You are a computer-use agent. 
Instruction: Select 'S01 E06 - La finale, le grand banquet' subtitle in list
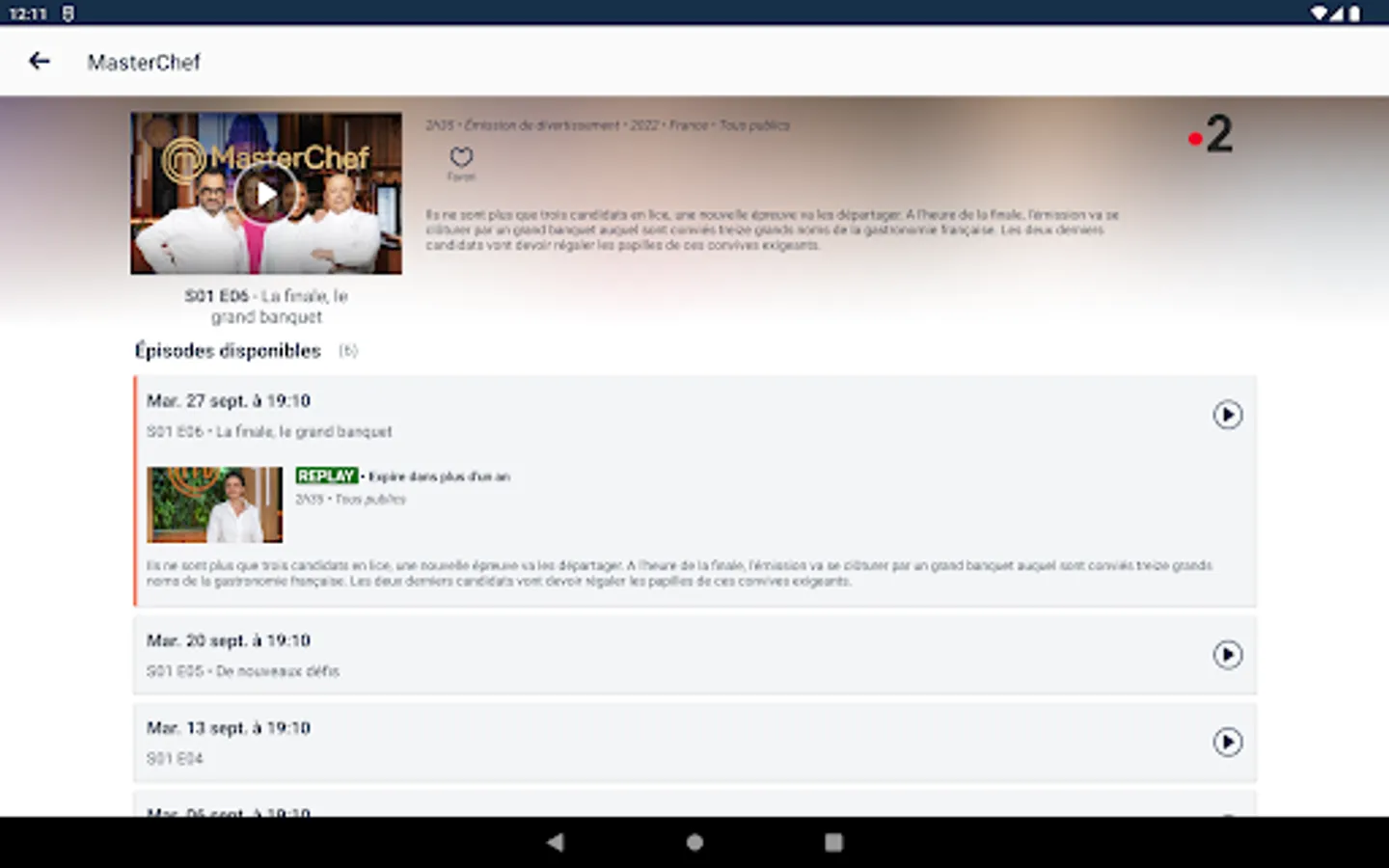[x=269, y=431]
